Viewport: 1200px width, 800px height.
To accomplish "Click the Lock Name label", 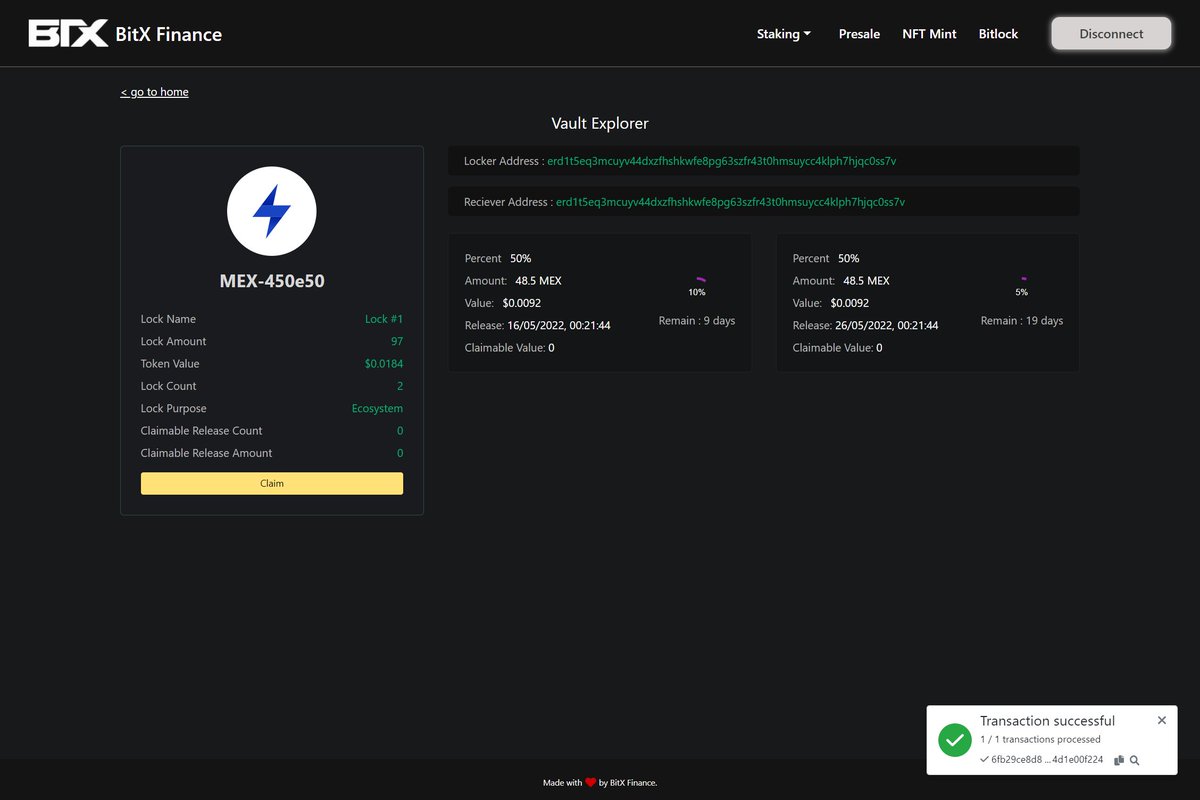I will point(168,319).
